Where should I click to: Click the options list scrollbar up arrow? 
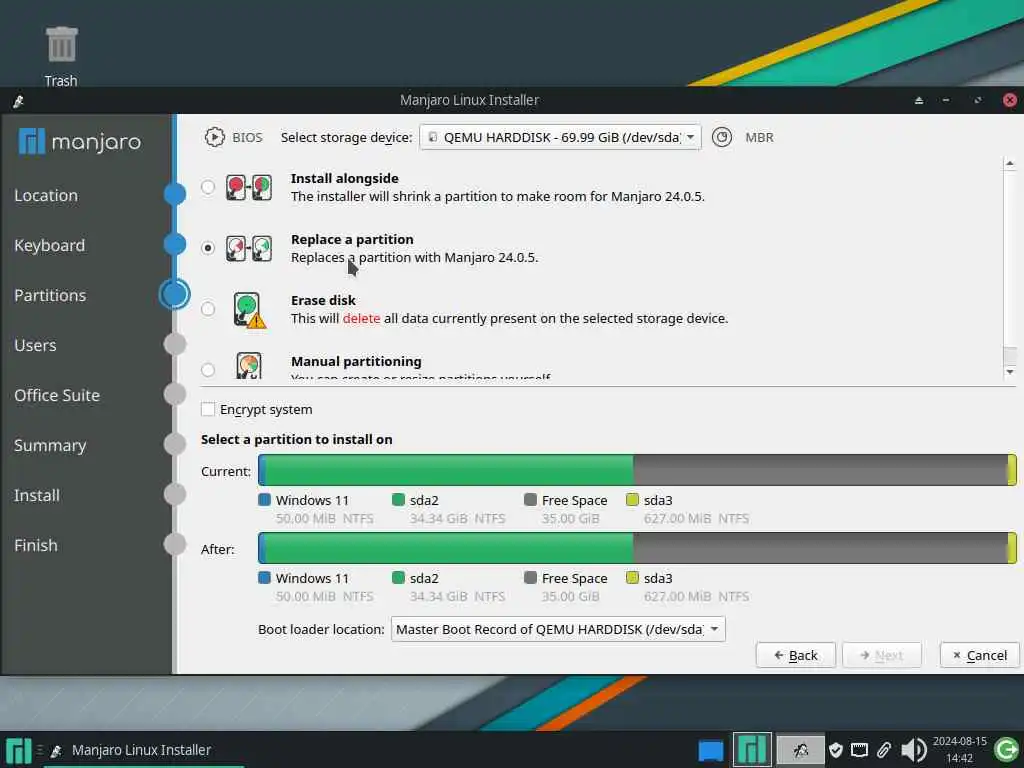pos(1010,163)
